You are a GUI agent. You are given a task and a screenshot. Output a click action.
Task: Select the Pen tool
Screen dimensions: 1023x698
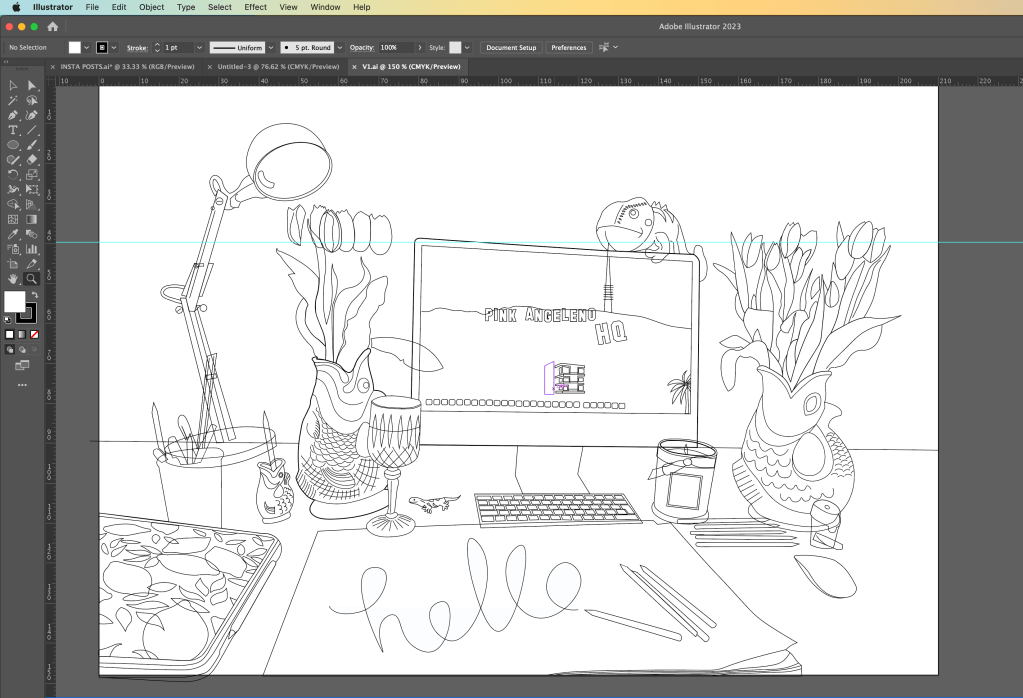click(13, 115)
